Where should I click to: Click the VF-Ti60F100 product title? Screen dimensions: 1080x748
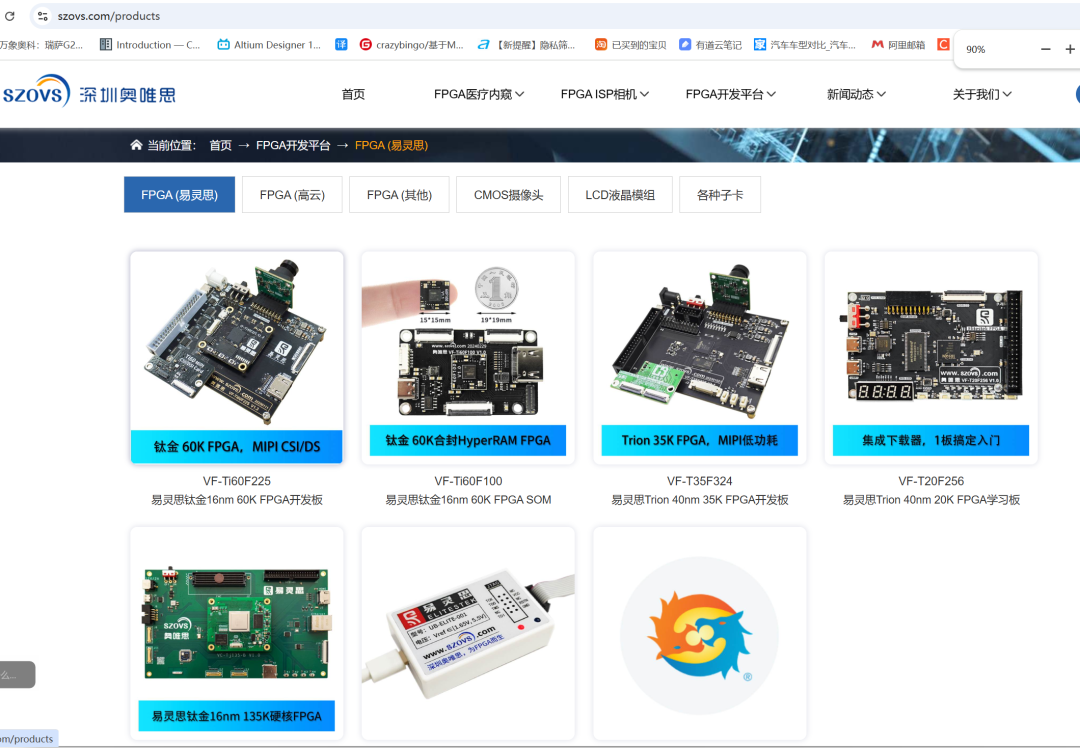point(468,481)
